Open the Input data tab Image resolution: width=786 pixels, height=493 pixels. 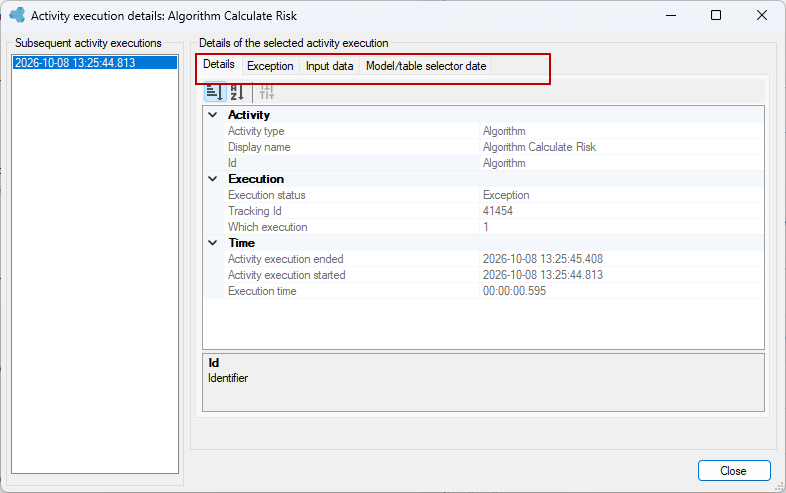click(329, 66)
